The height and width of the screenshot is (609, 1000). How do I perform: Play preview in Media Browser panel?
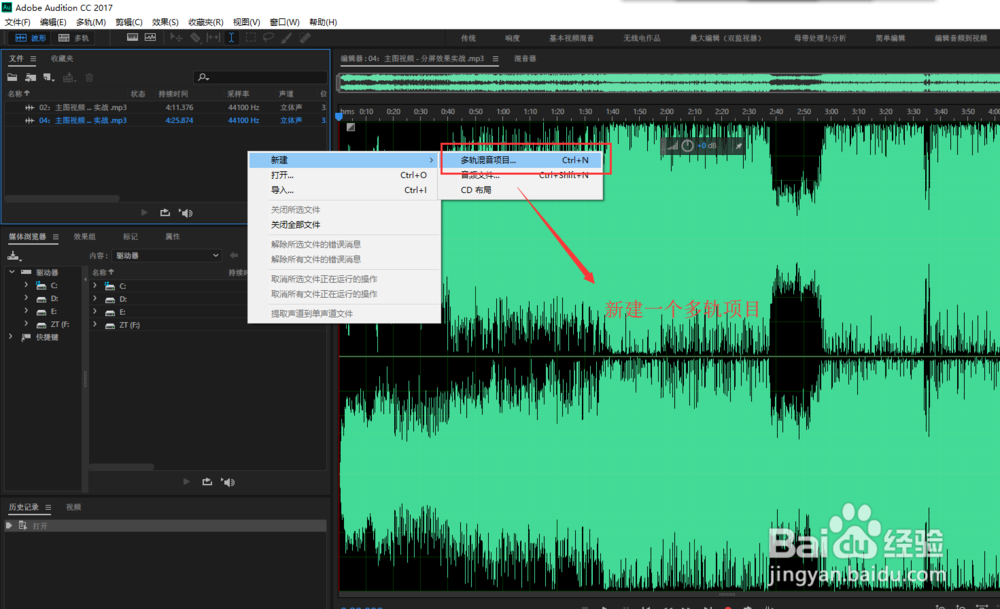tap(186, 481)
